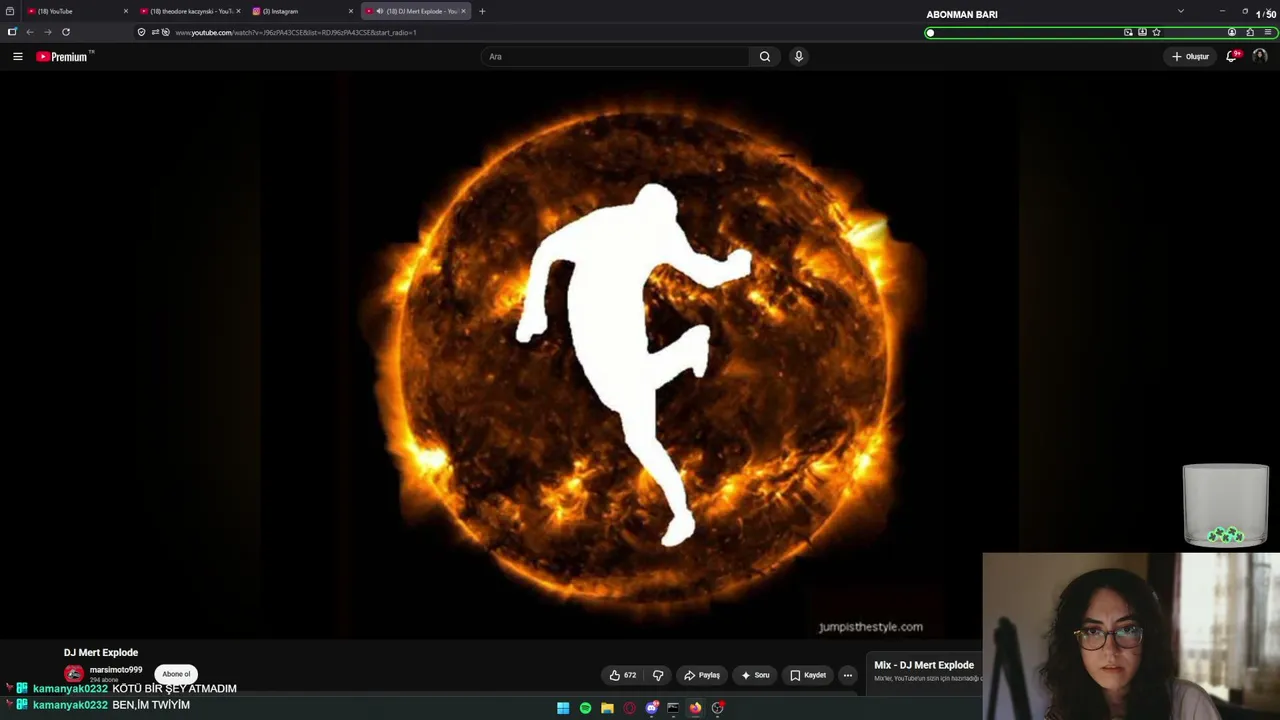The height and width of the screenshot is (720, 1280).
Task: Click the Mix - DJ Mert Explode playlist header
Action: 924,665
